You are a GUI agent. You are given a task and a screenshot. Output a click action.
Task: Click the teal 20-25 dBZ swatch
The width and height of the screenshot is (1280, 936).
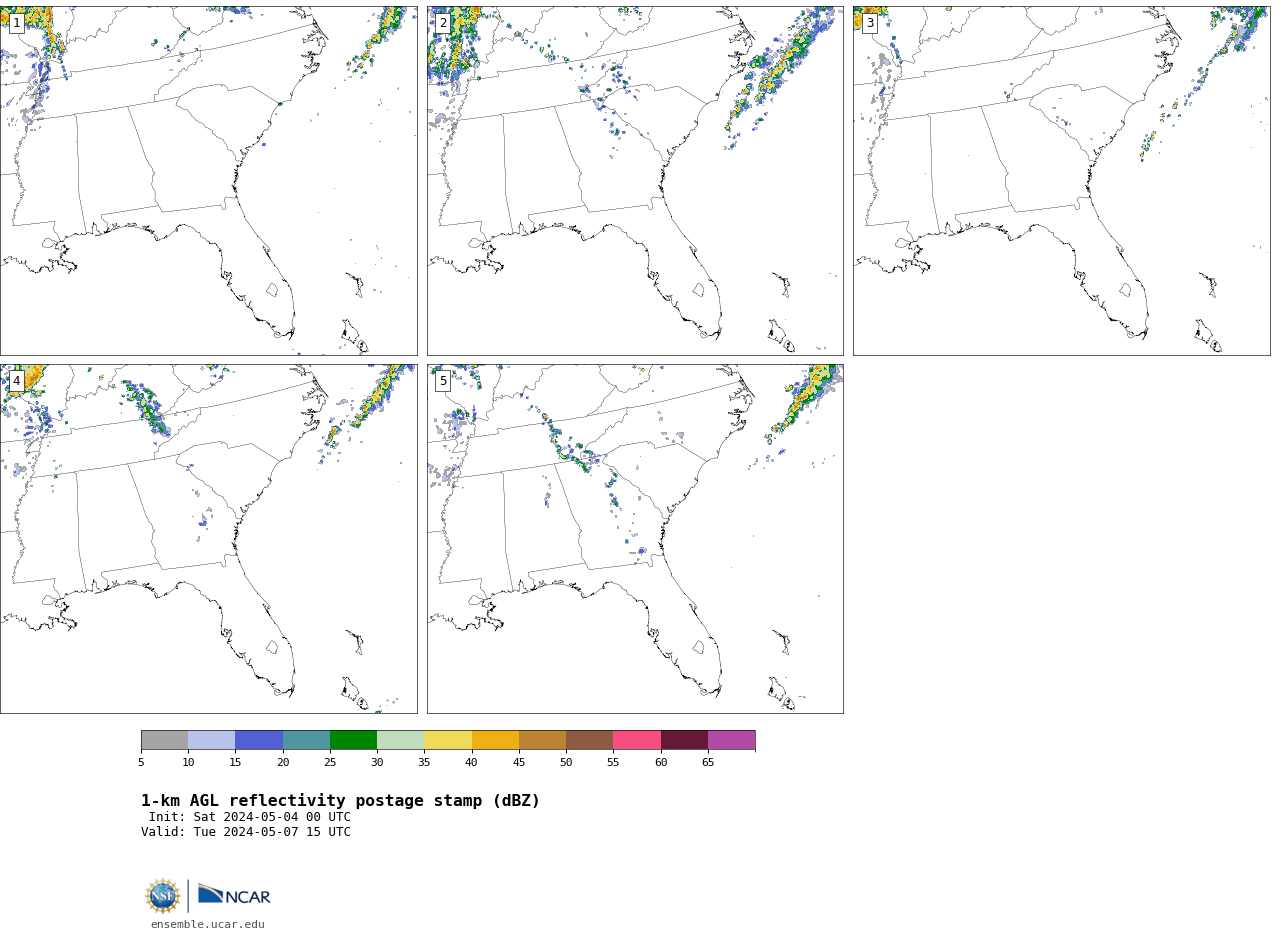click(x=306, y=740)
